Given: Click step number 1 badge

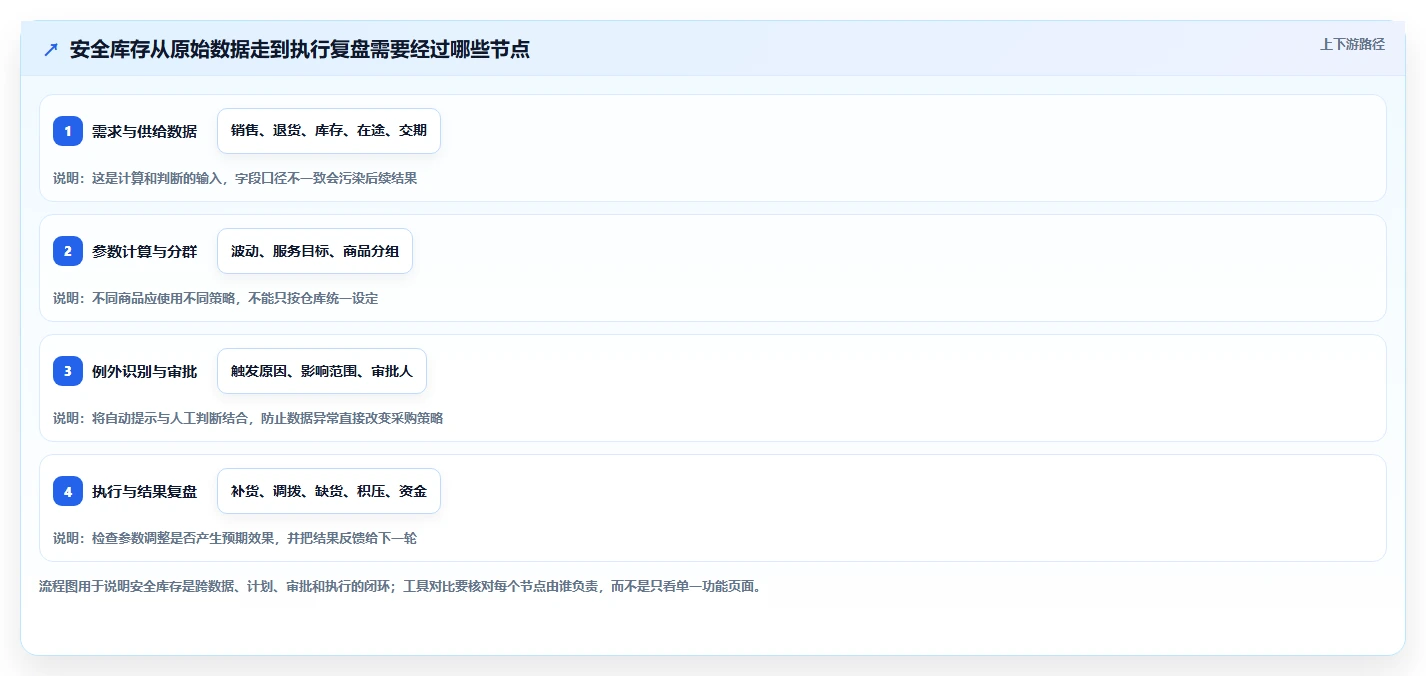Looking at the screenshot, I should coord(68,131).
